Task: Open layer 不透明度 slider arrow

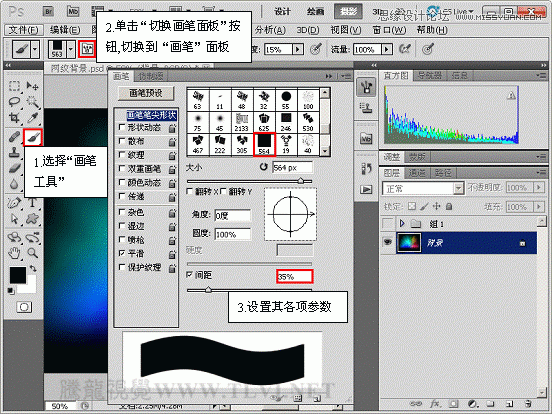Action: (x=539, y=188)
